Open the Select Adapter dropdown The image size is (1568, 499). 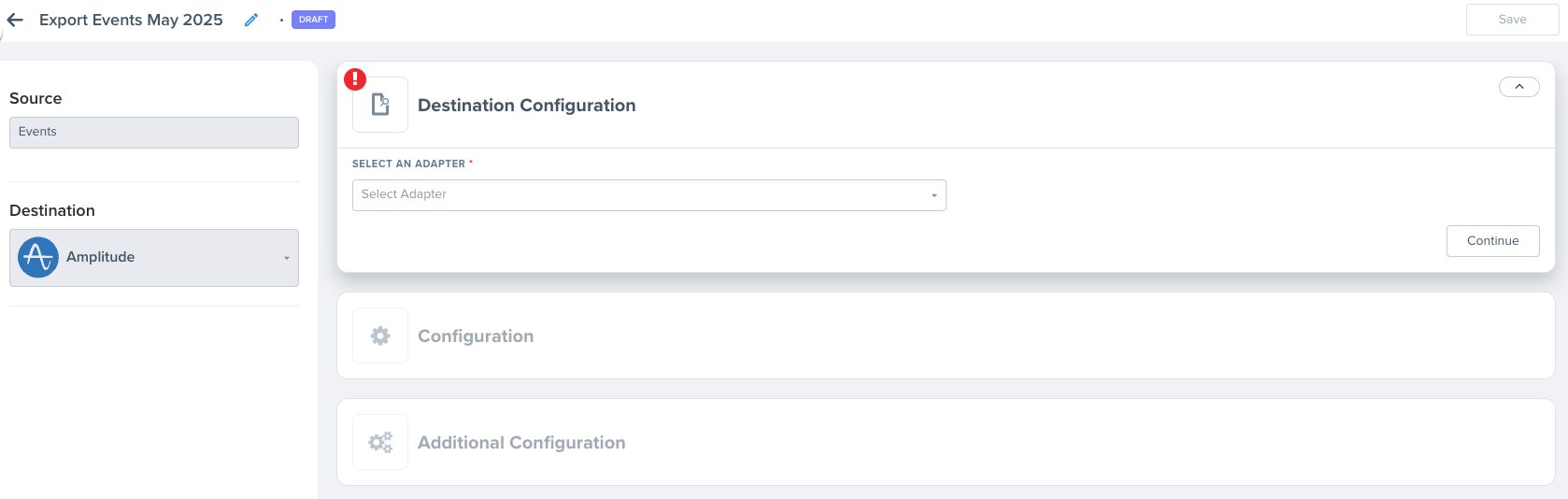[649, 195]
